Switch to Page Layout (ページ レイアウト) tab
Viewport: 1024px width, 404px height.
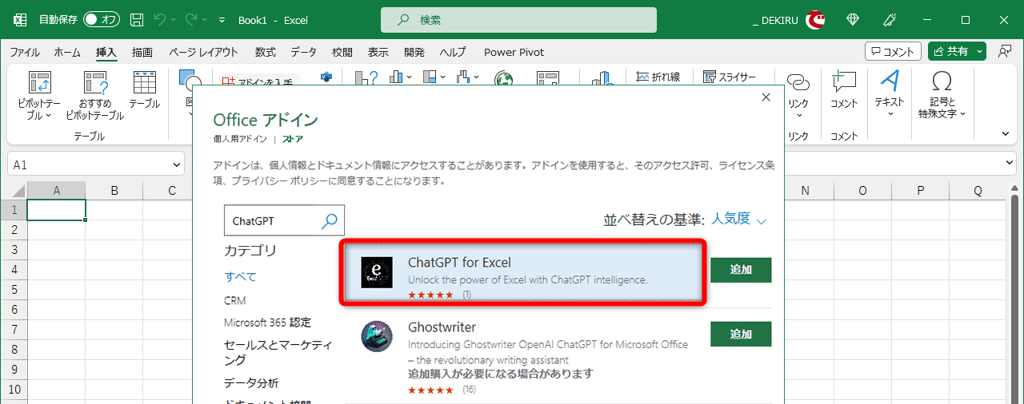coord(203,52)
